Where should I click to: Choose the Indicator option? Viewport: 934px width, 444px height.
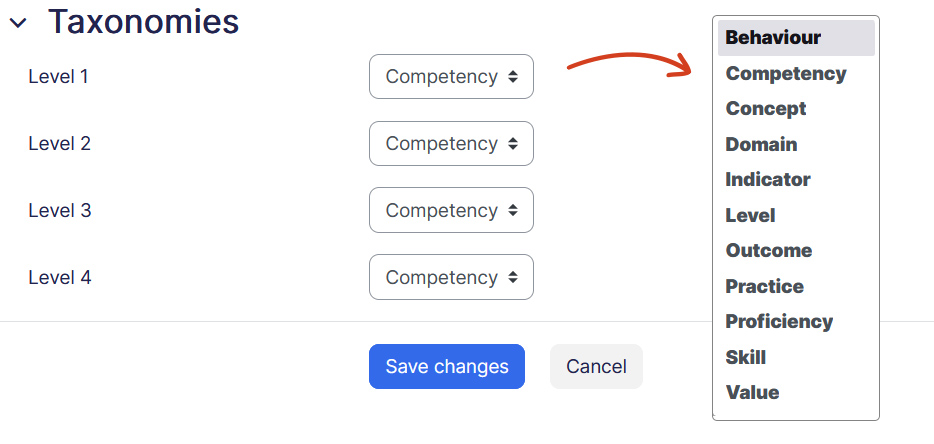tap(768, 180)
